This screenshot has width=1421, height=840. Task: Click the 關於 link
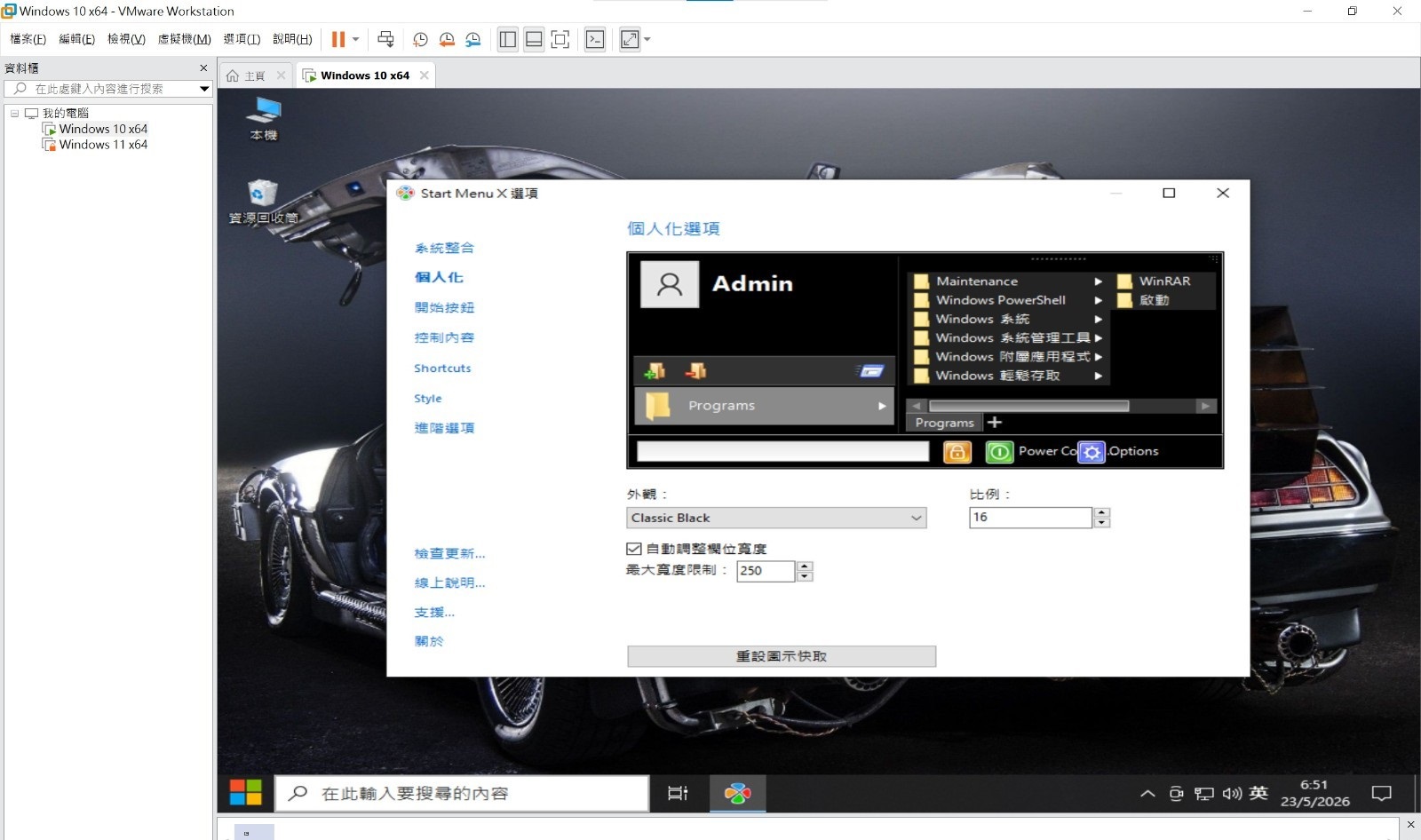[429, 641]
